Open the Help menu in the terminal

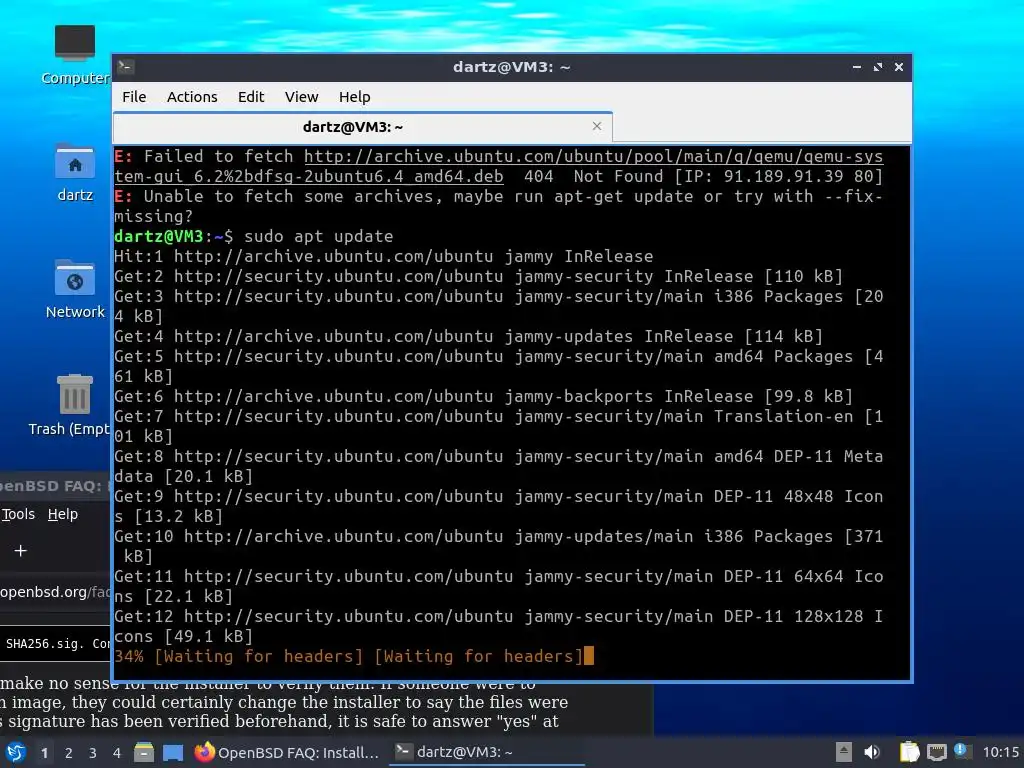coord(354,97)
